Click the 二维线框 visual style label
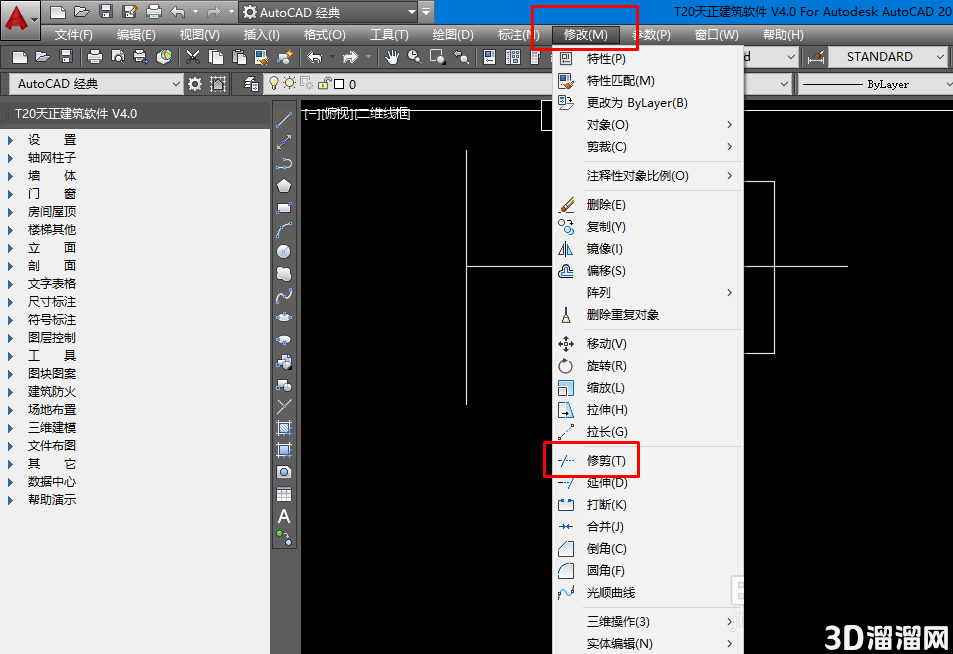Screen dimensions: 953x654 coord(383,113)
